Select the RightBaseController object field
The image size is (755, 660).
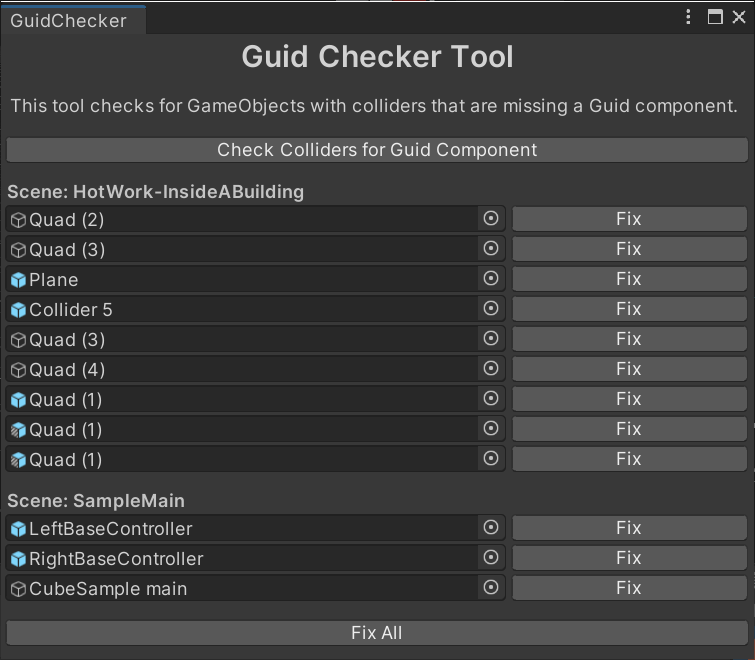pyautogui.click(x=240, y=558)
